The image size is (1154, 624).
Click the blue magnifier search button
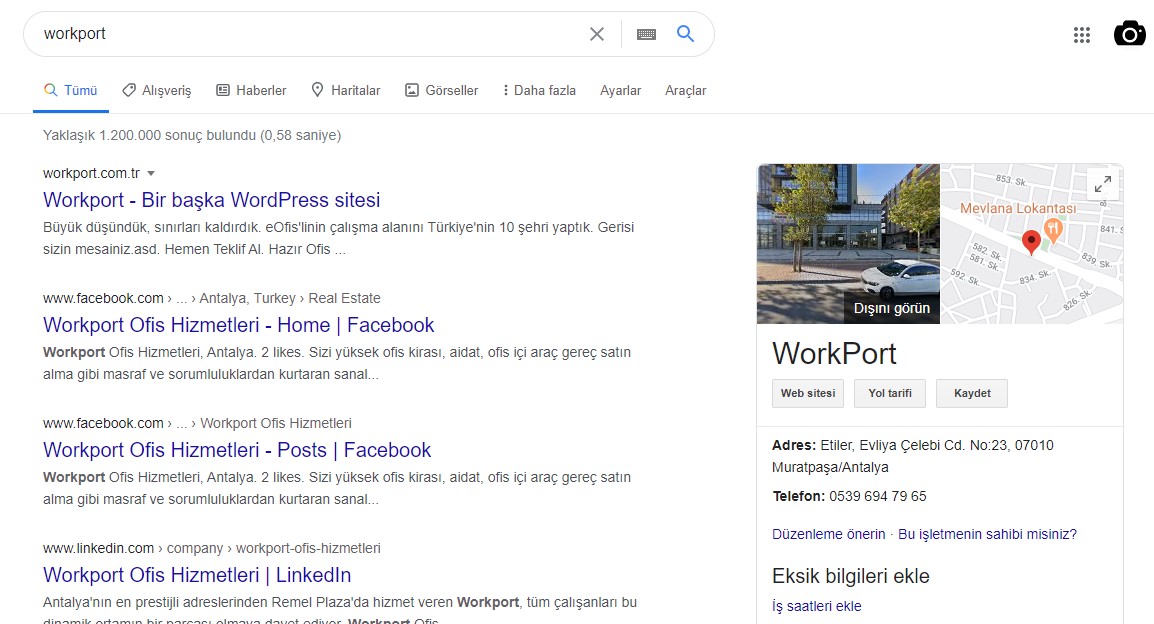[x=685, y=34]
